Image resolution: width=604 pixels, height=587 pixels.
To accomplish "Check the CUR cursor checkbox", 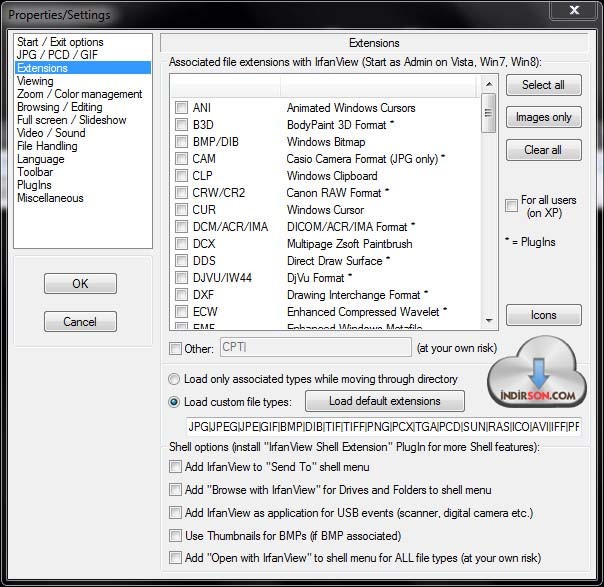I will [181, 210].
